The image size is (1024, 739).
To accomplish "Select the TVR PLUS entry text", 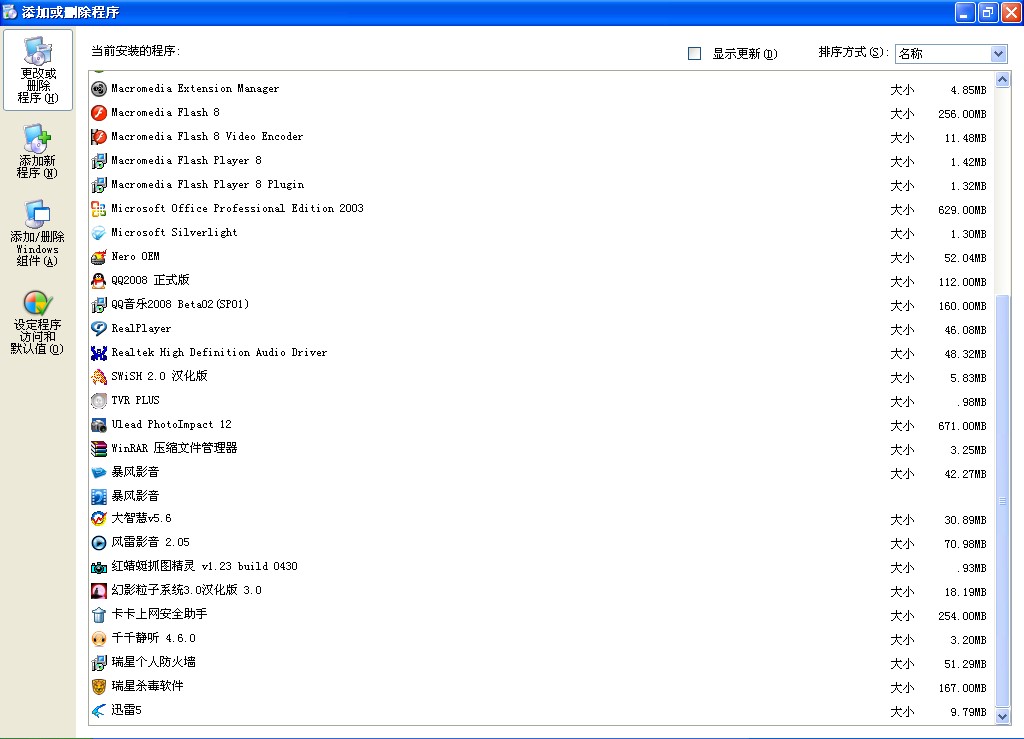I will 135,400.
